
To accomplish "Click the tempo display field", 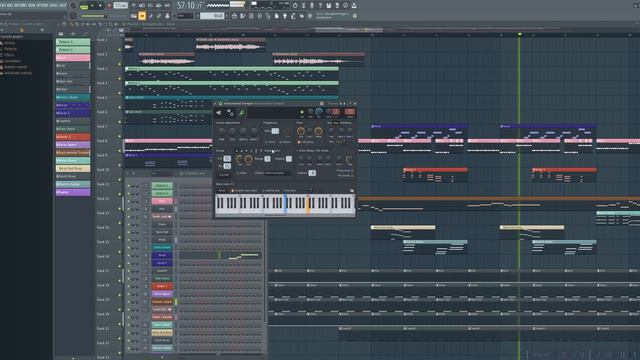I will tap(120, 5).
